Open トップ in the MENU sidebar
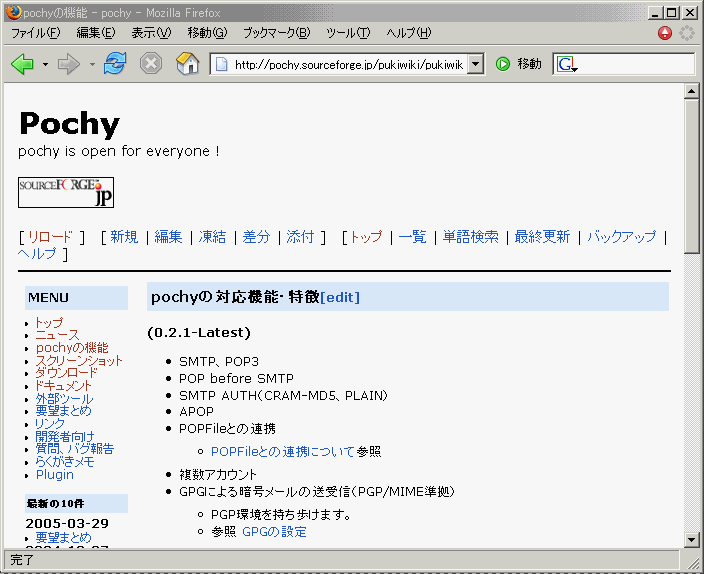The height and width of the screenshot is (574, 704). tap(49, 322)
